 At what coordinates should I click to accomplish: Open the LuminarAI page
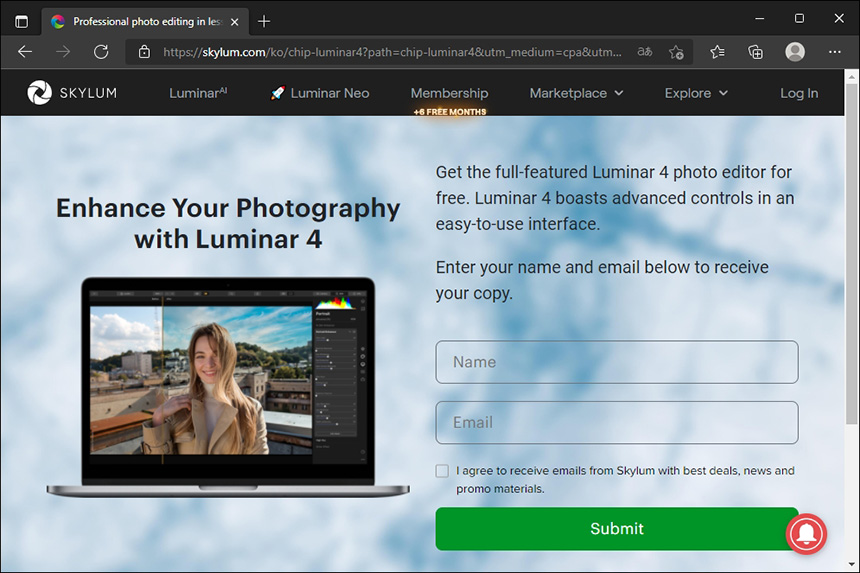click(198, 93)
